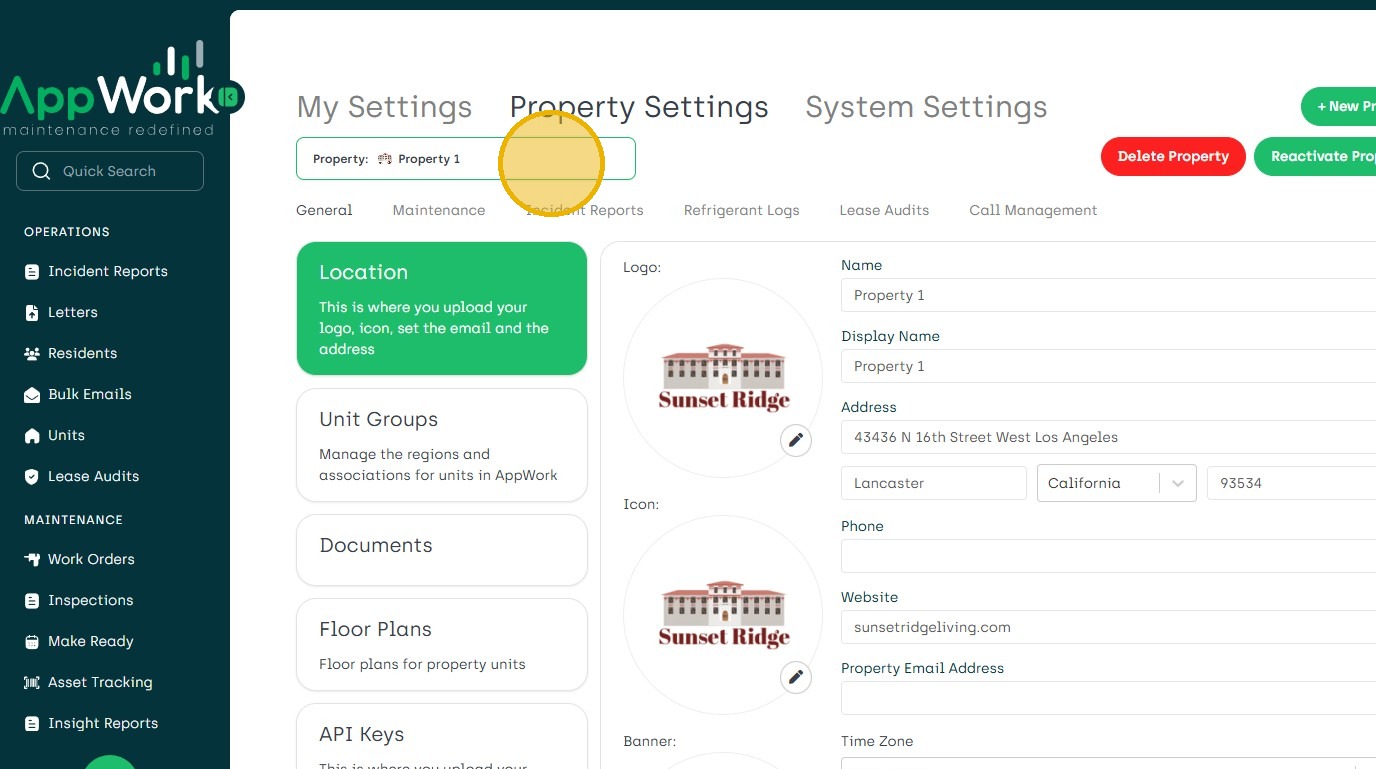Click the Letters sidebar icon
Screen dimensions: 1376x769
coord(32,313)
